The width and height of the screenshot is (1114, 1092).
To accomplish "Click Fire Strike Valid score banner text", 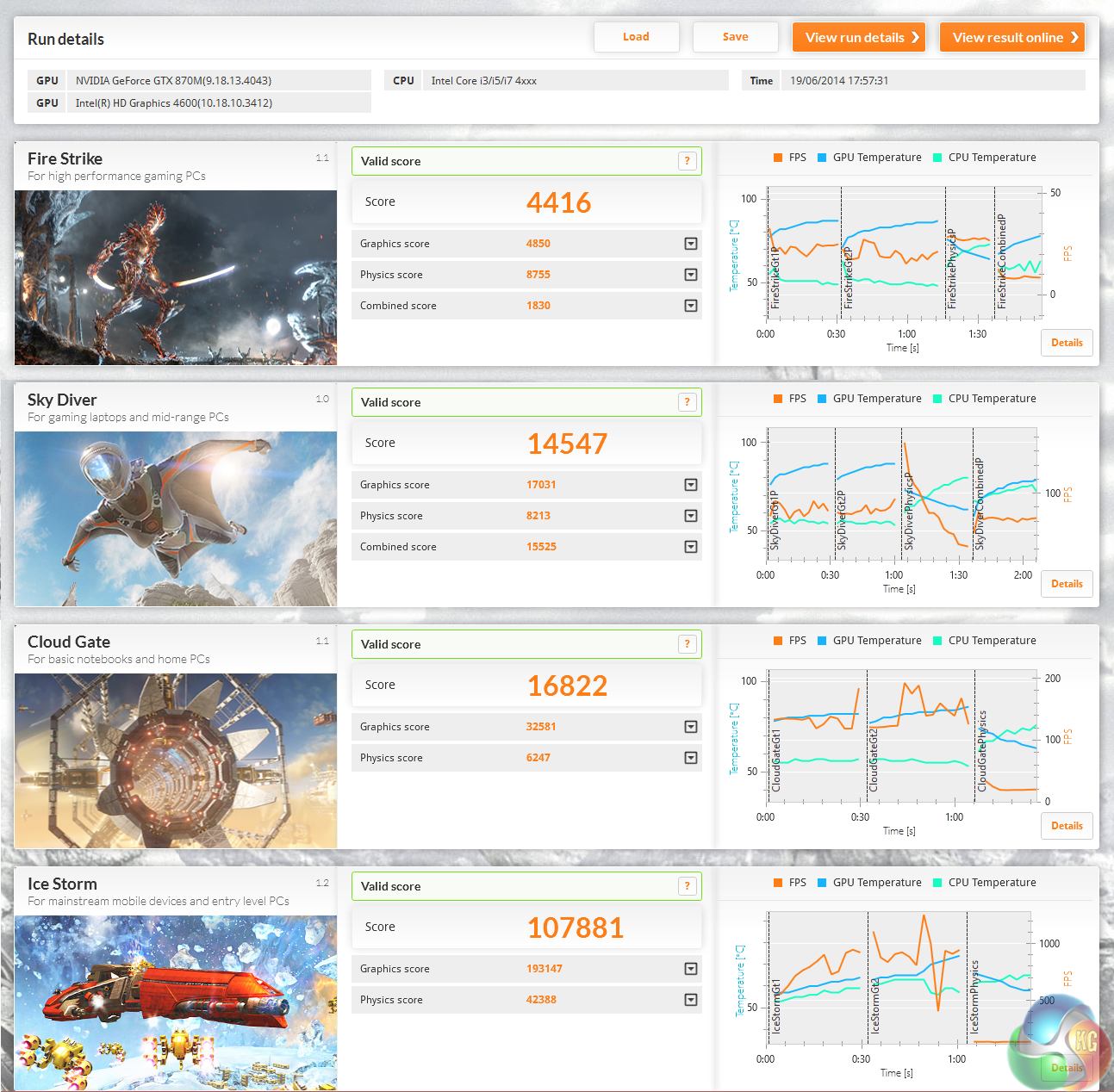I will click(x=390, y=161).
